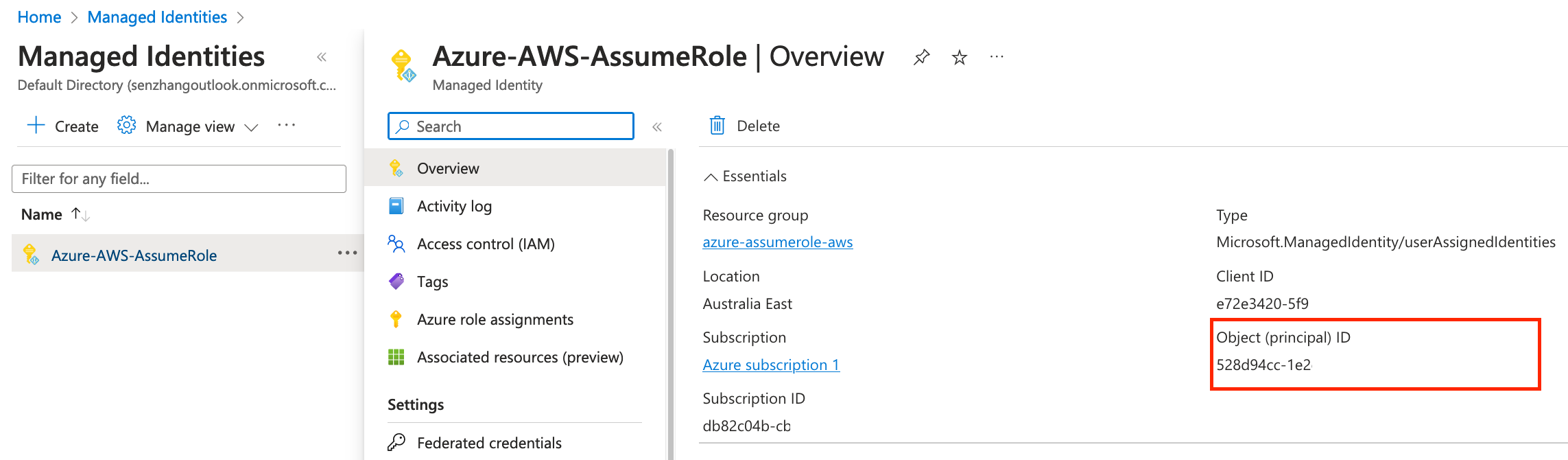Click the Filter for any field box

(x=178, y=179)
